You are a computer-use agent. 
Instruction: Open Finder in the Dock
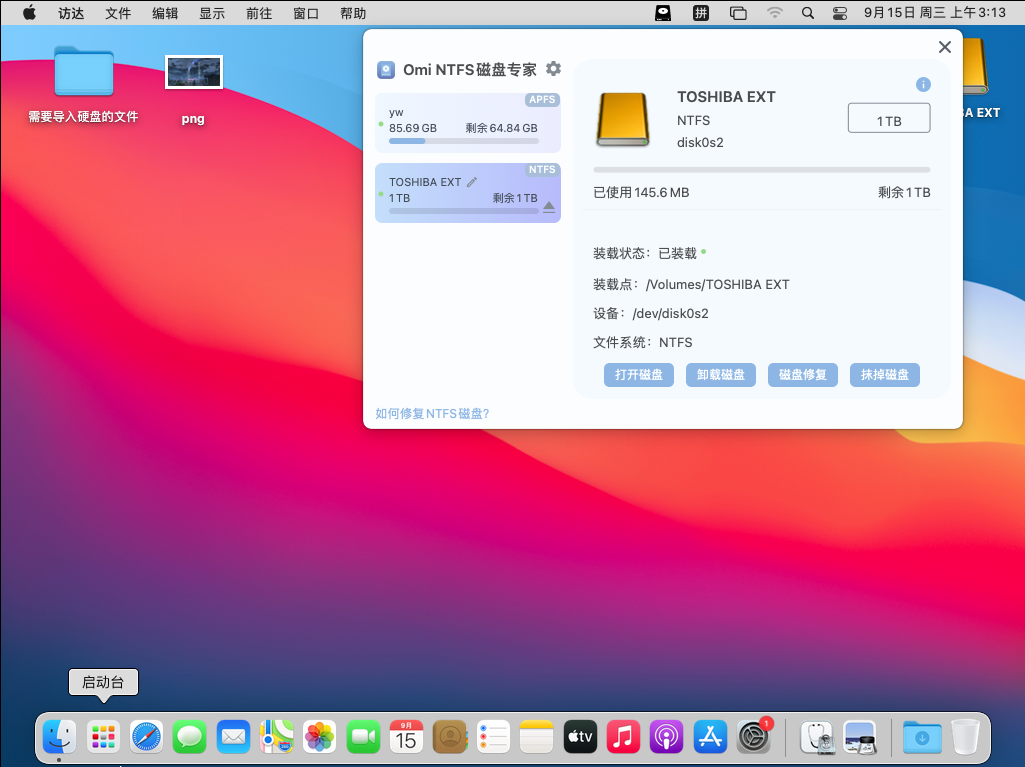click(59, 738)
